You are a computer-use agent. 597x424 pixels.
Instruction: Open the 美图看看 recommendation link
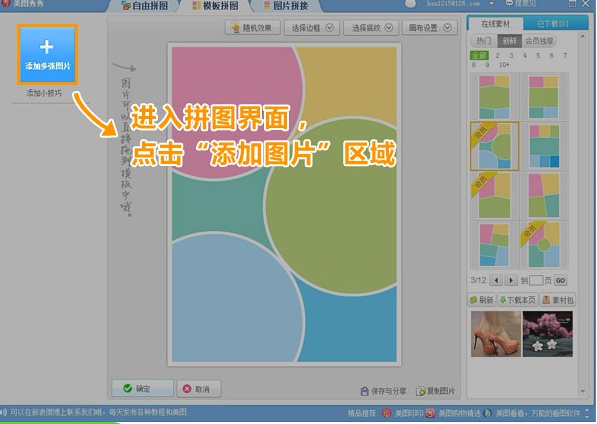point(532,413)
